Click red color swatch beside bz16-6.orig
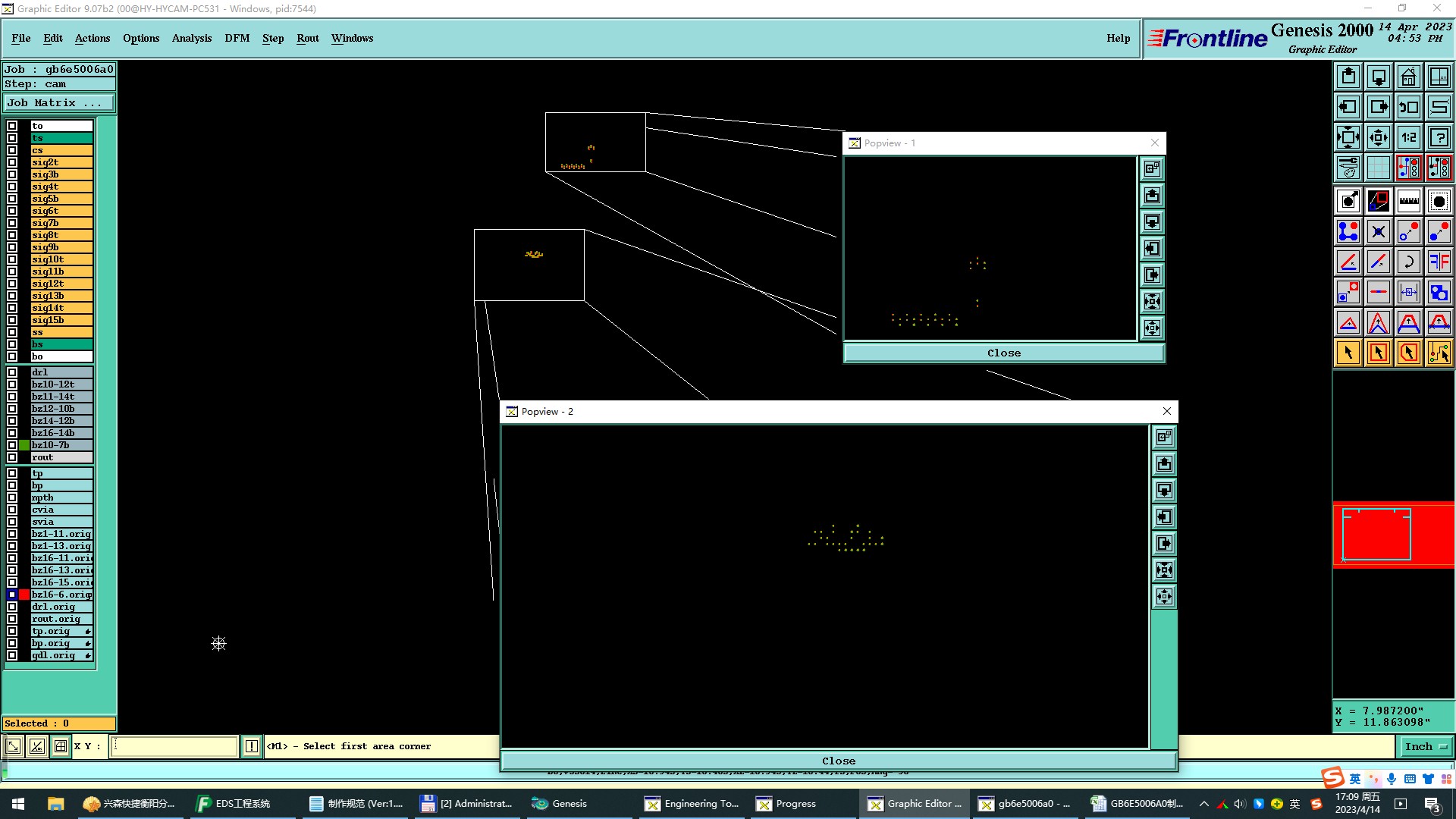The image size is (1456, 819). [24, 595]
